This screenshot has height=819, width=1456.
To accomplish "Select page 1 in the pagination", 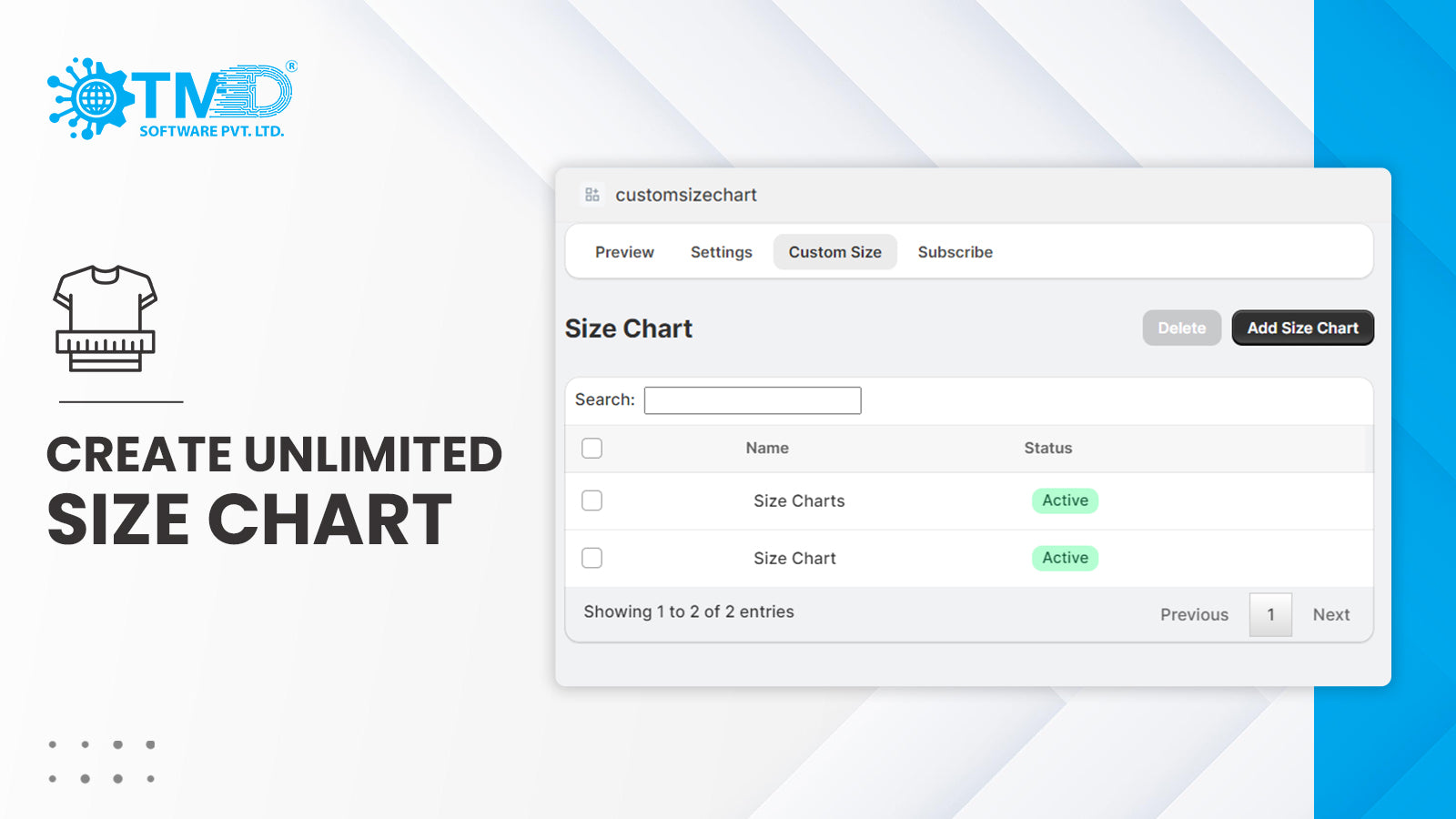I will coord(1270,614).
